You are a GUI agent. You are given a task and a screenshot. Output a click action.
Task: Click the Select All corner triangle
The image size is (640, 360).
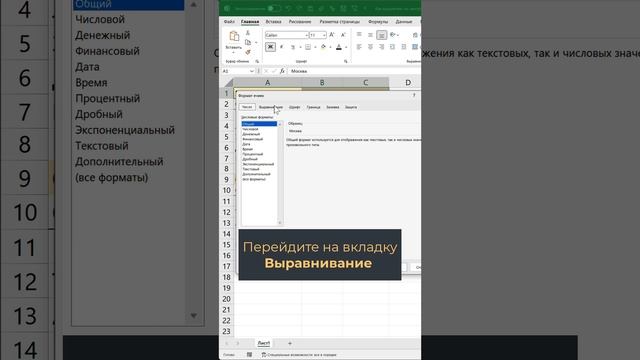[229, 83]
